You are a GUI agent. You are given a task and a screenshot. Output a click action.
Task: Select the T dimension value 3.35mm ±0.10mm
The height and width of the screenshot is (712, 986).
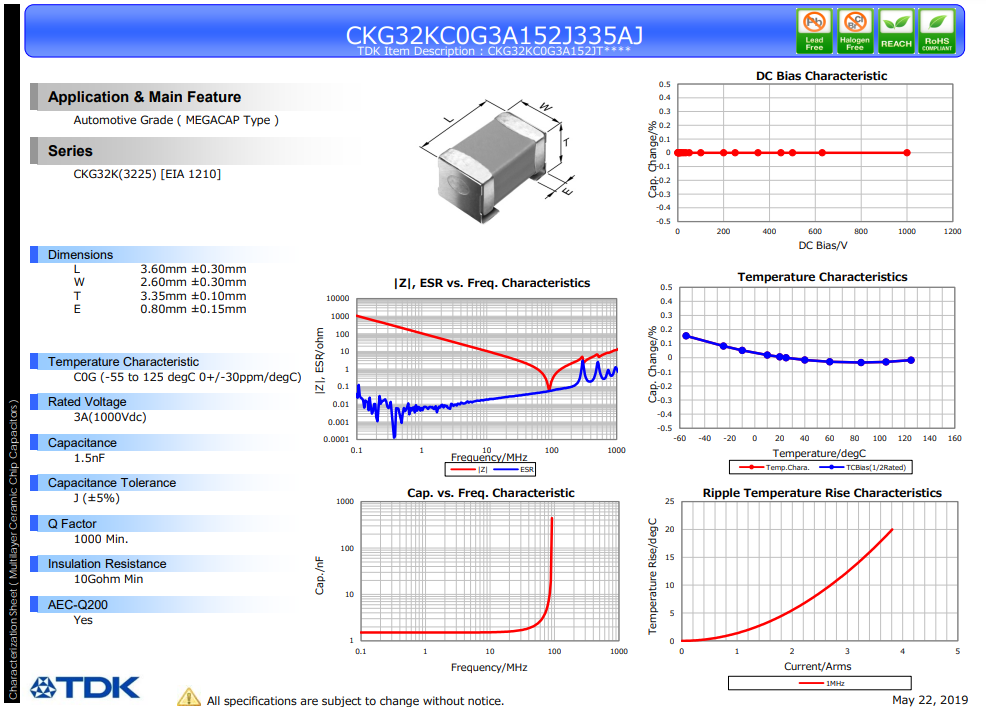193,296
